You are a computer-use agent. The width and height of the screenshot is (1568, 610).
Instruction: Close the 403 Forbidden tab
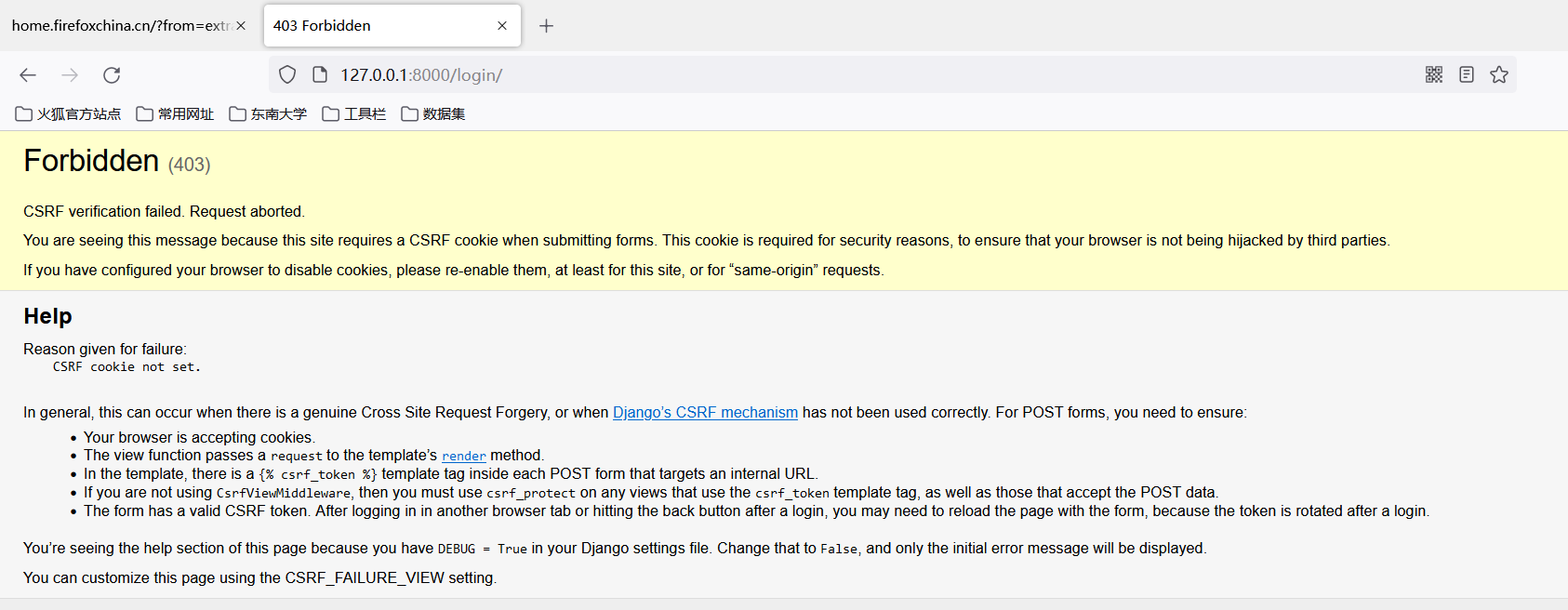[x=502, y=26]
